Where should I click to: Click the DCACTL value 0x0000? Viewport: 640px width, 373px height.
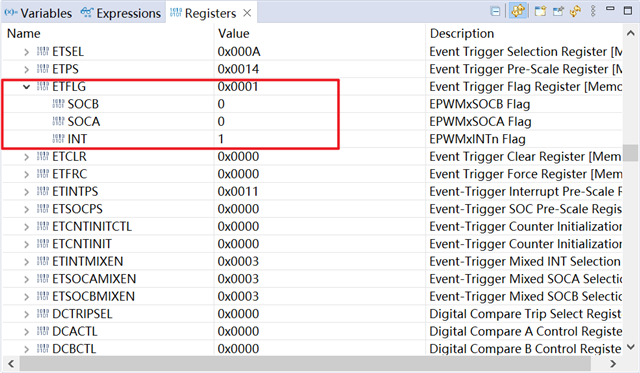pyautogui.click(x=238, y=331)
